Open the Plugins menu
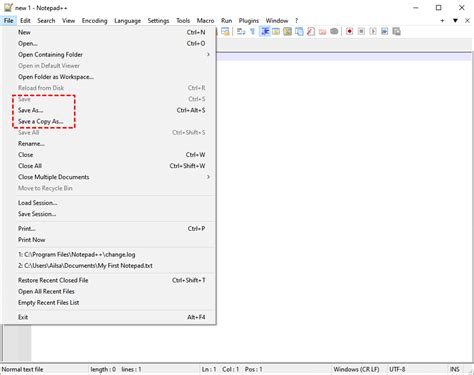 249,21
